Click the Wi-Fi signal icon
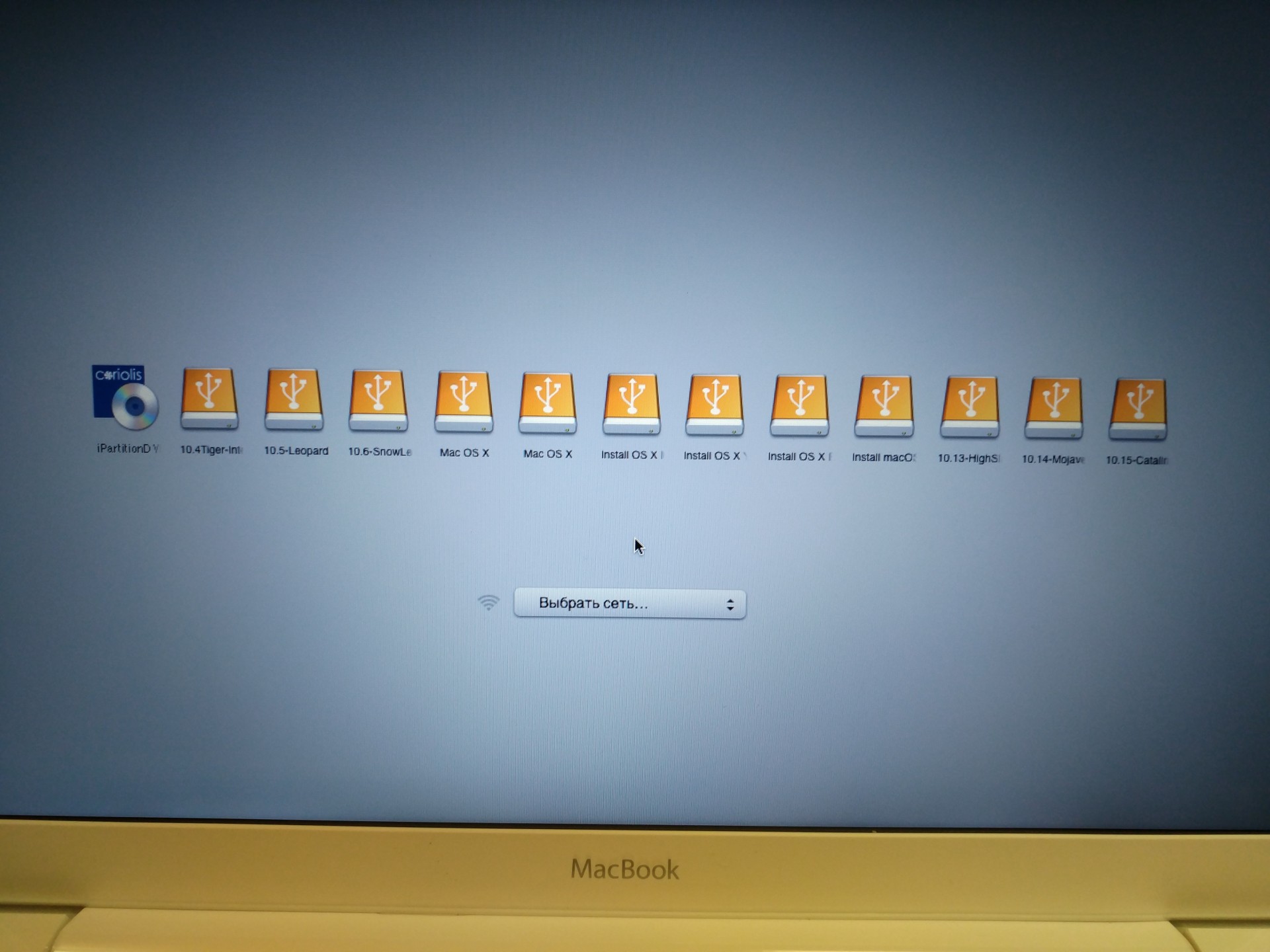 click(x=488, y=602)
